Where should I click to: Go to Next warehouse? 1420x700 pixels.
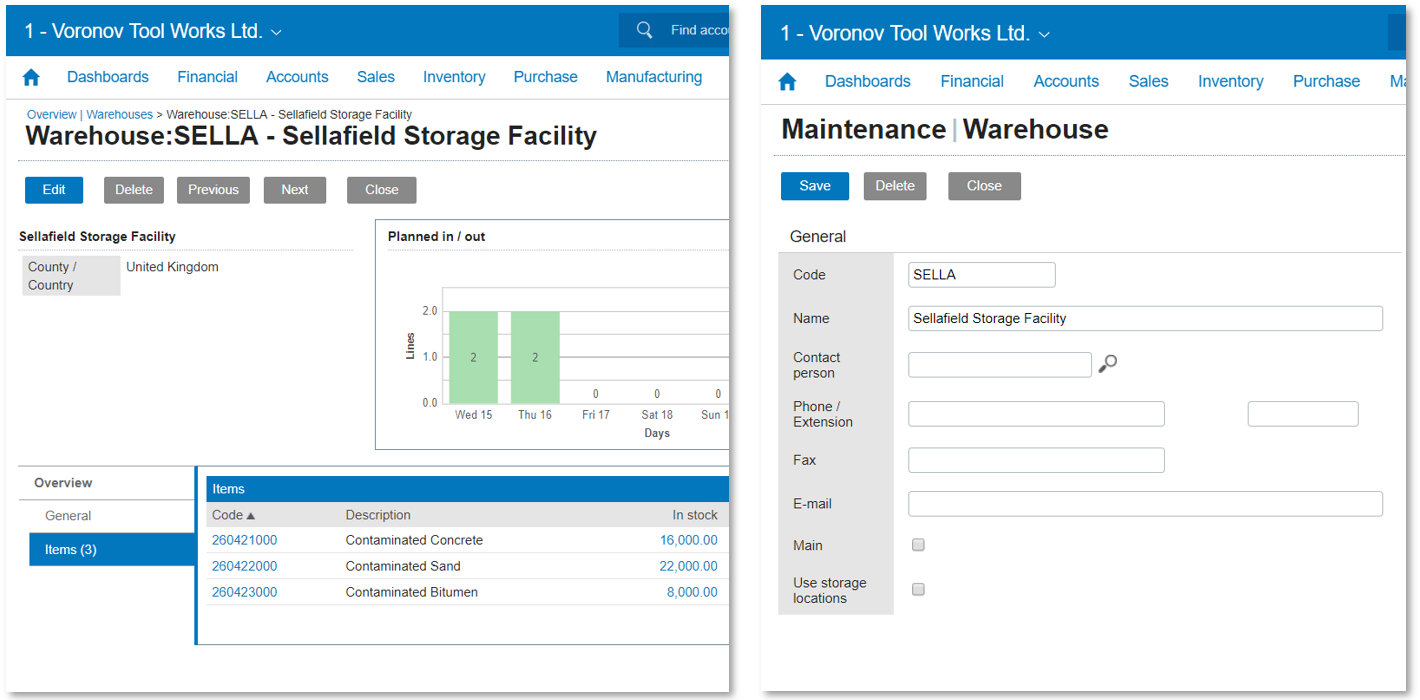pyautogui.click(x=294, y=190)
